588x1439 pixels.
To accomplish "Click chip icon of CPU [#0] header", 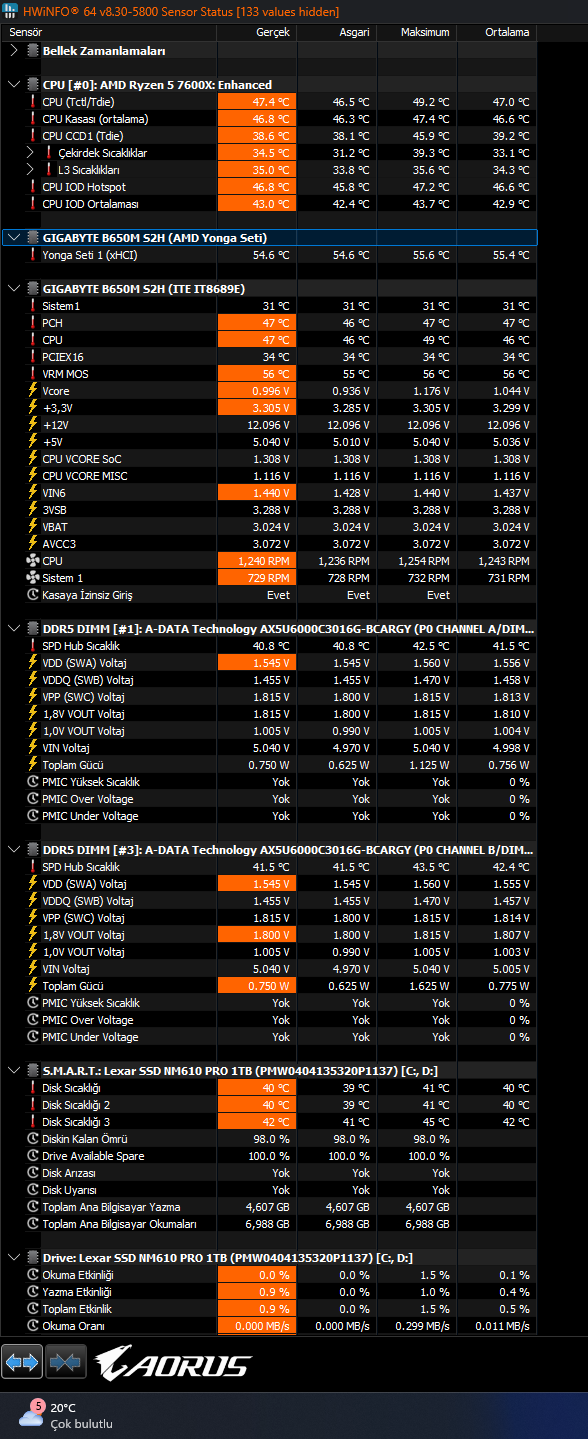I will click(32, 85).
